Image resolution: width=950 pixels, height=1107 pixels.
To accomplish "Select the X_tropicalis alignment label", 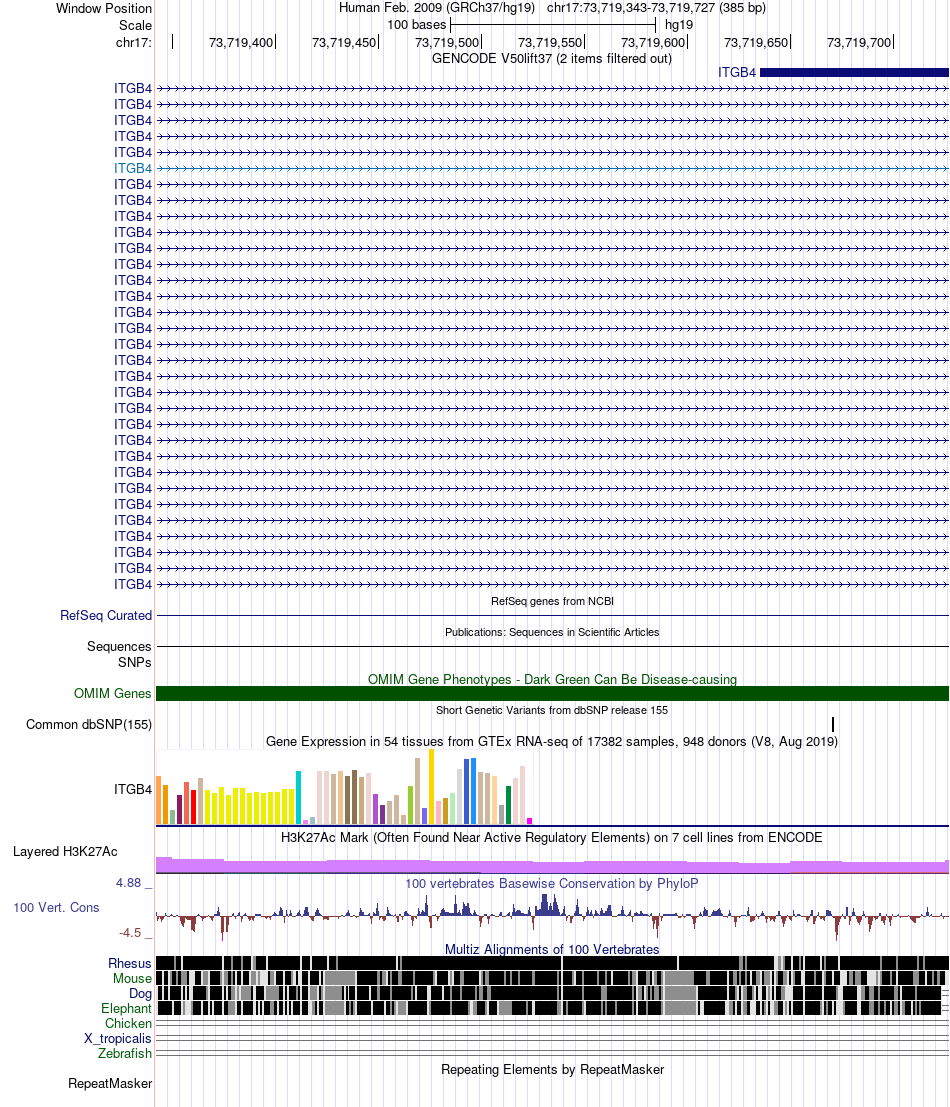I will point(118,1038).
